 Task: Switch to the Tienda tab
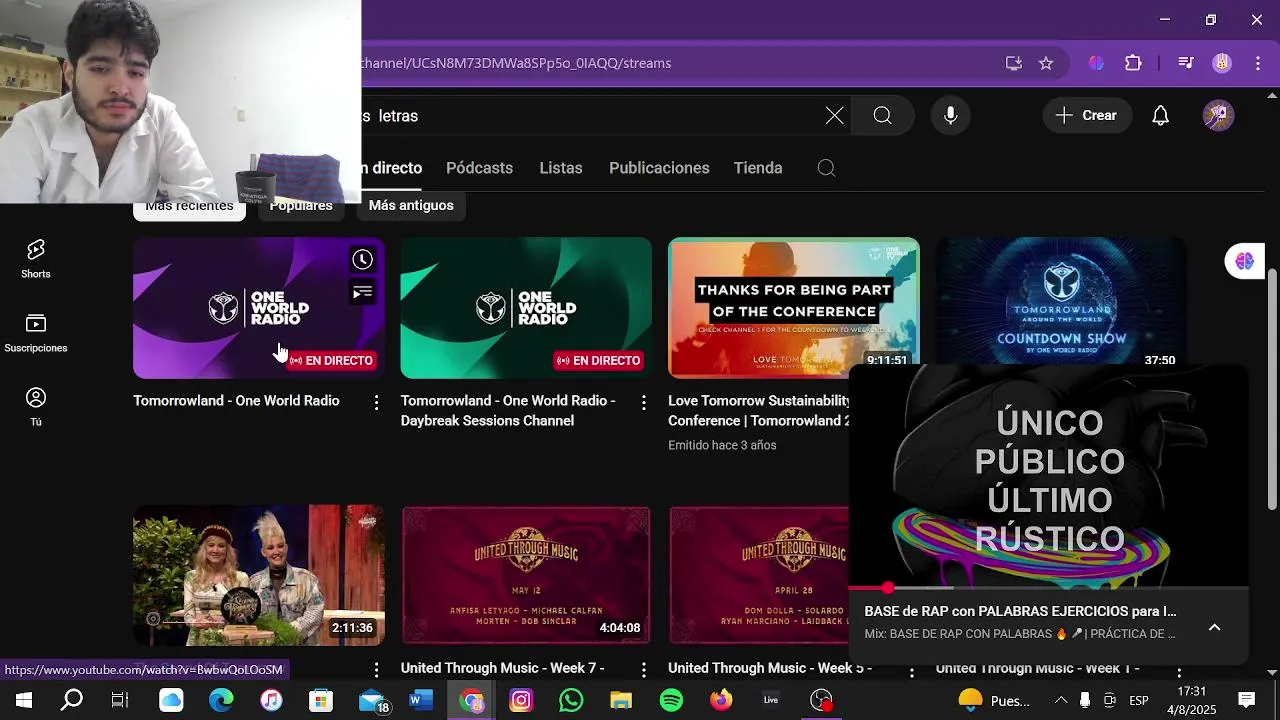click(x=758, y=168)
